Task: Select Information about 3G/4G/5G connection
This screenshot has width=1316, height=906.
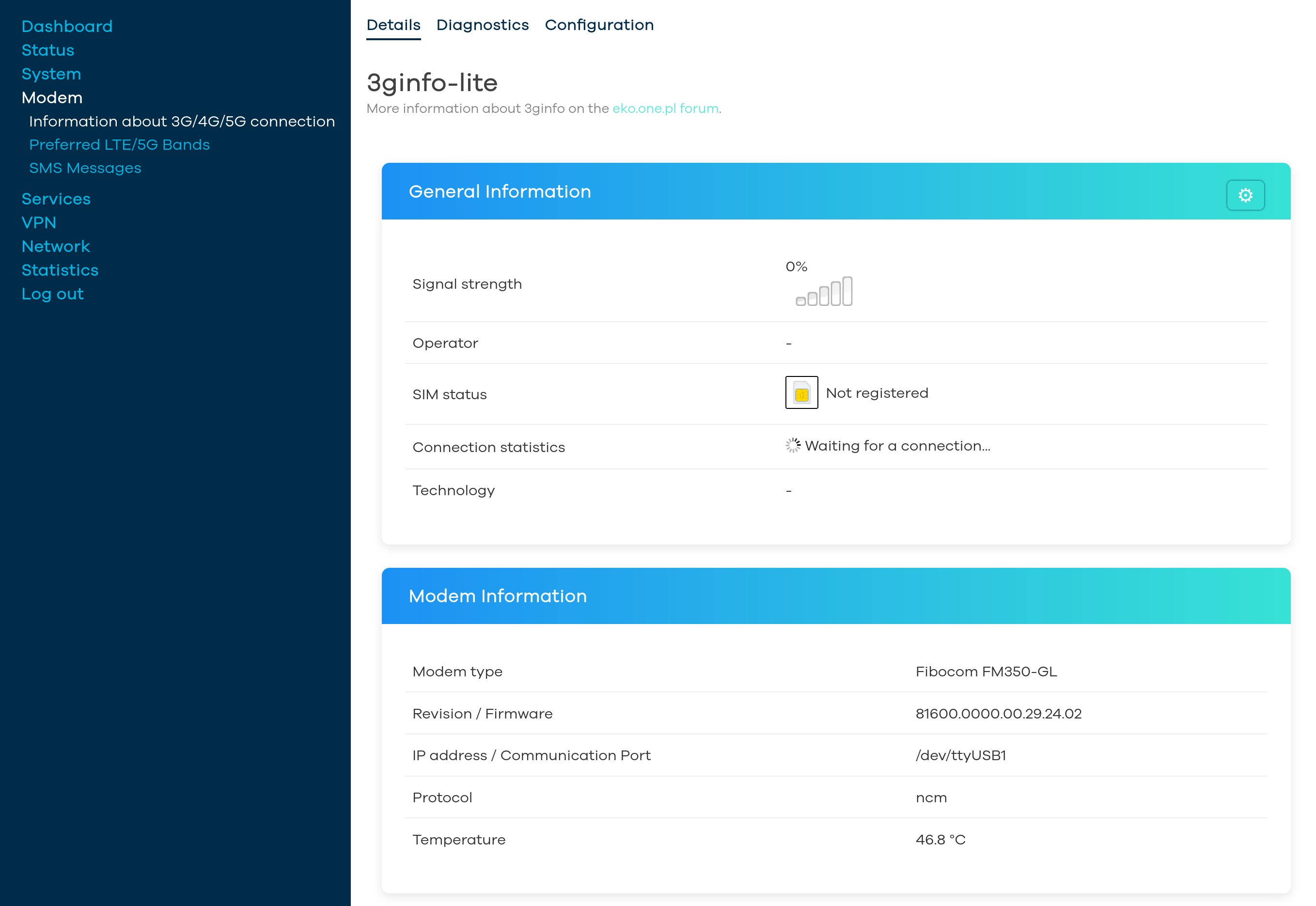Action: (182, 122)
